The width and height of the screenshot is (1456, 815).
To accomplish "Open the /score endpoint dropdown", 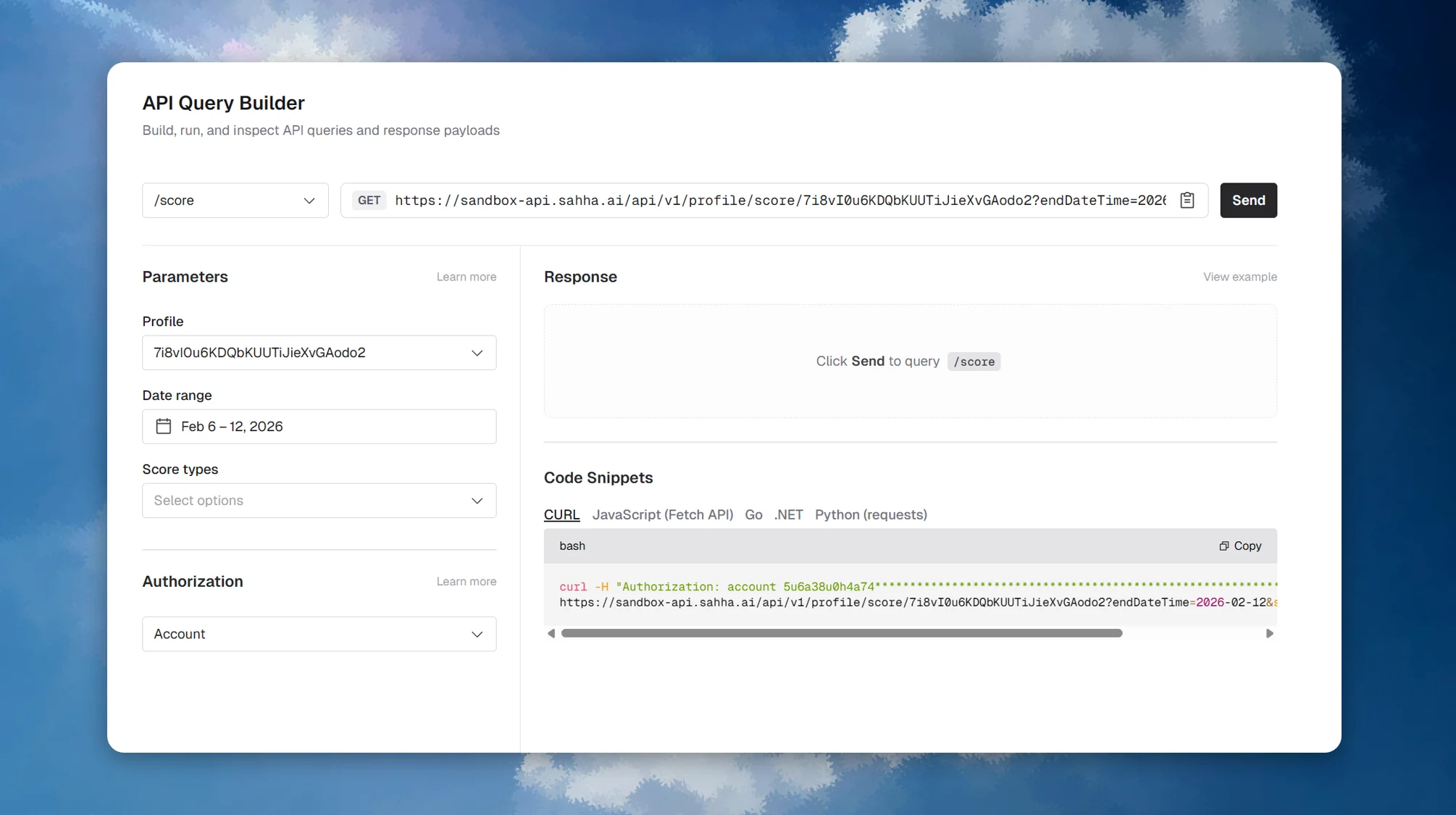I will [x=235, y=200].
